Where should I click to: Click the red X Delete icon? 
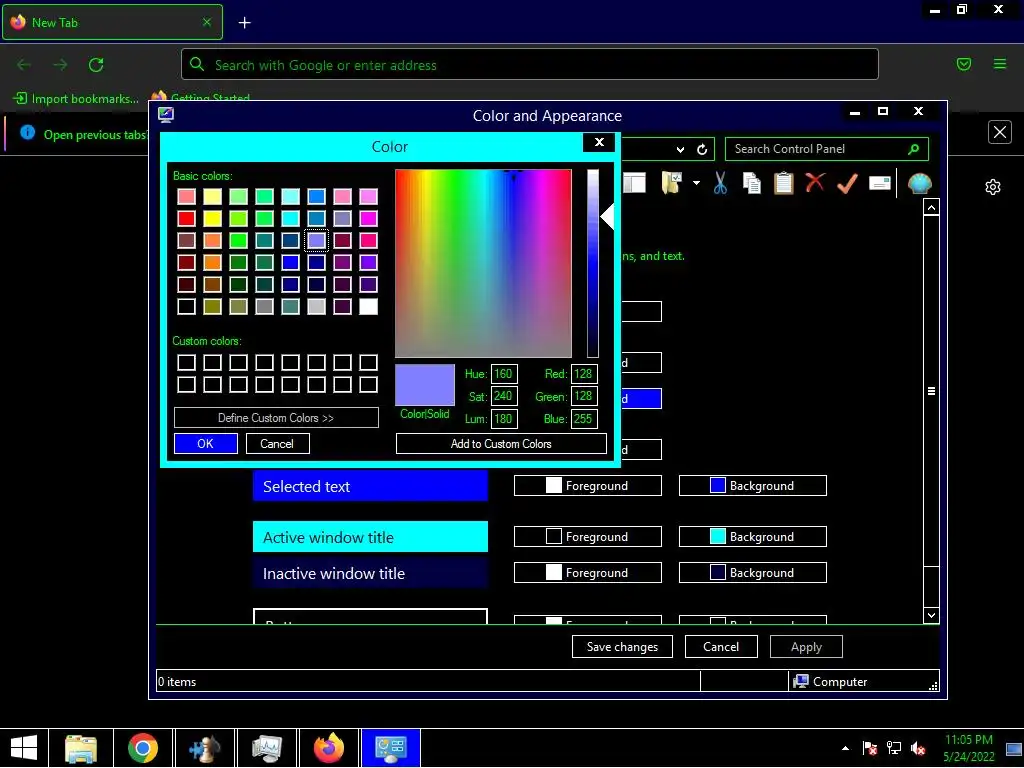click(815, 182)
